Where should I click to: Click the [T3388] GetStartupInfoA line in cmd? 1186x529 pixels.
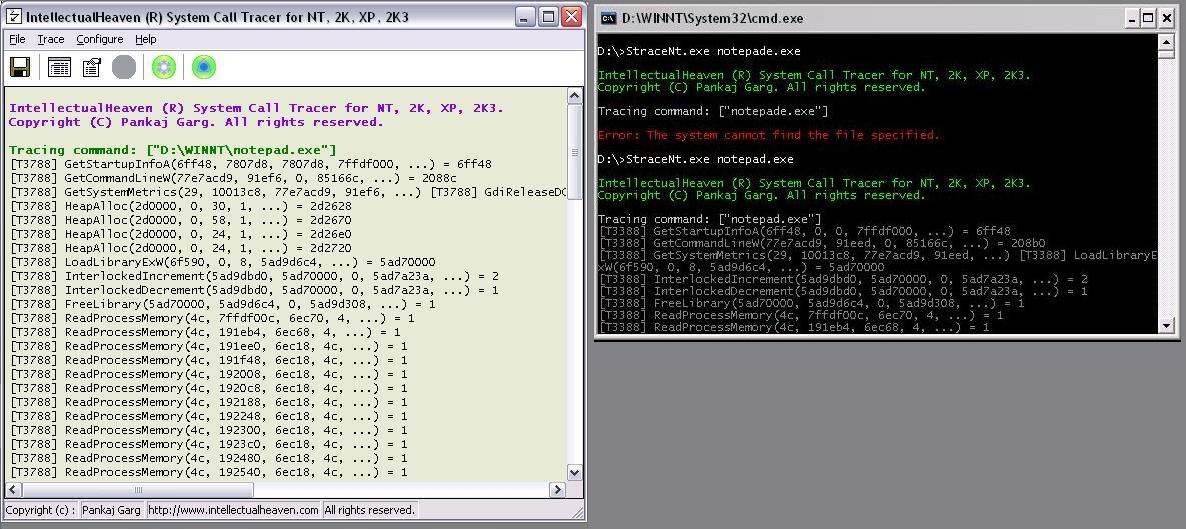coord(804,231)
